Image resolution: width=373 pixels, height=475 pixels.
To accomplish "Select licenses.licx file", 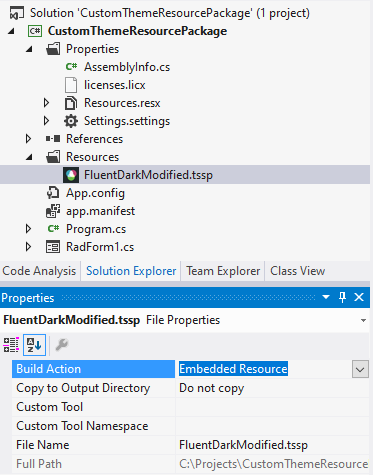I will pos(115,85).
